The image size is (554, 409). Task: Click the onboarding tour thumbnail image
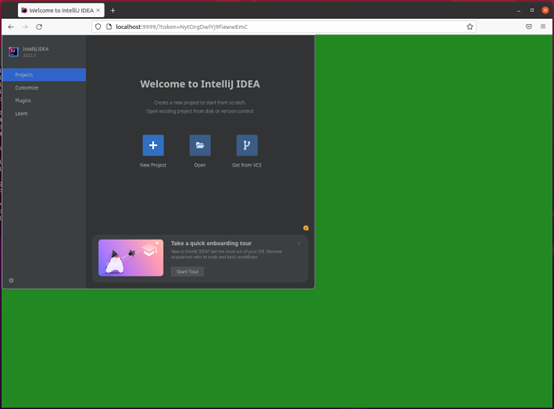click(131, 258)
